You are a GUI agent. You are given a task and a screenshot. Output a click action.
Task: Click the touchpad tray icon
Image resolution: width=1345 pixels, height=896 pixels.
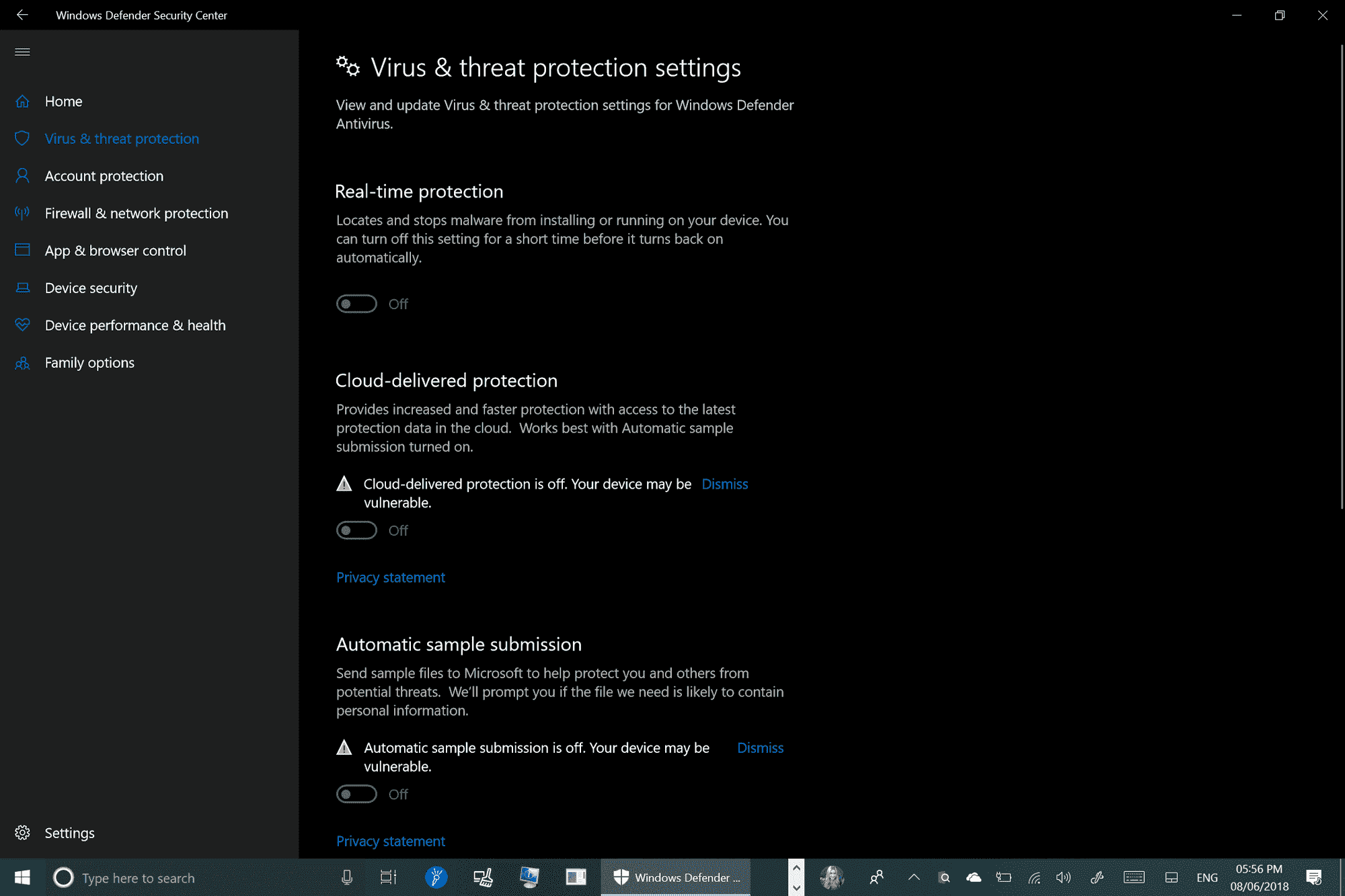point(1171,877)
